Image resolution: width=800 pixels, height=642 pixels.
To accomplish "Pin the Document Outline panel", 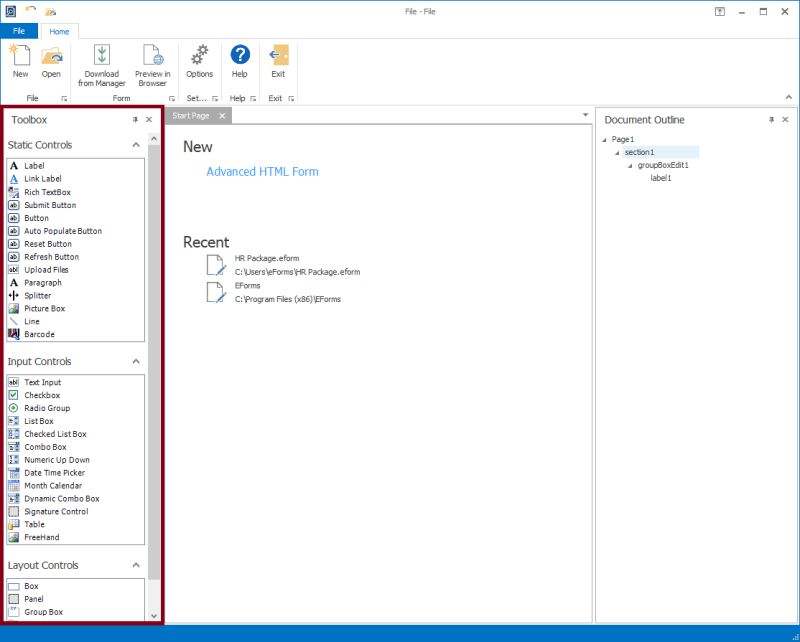I will pyautogui.click(x=771, y=119).
